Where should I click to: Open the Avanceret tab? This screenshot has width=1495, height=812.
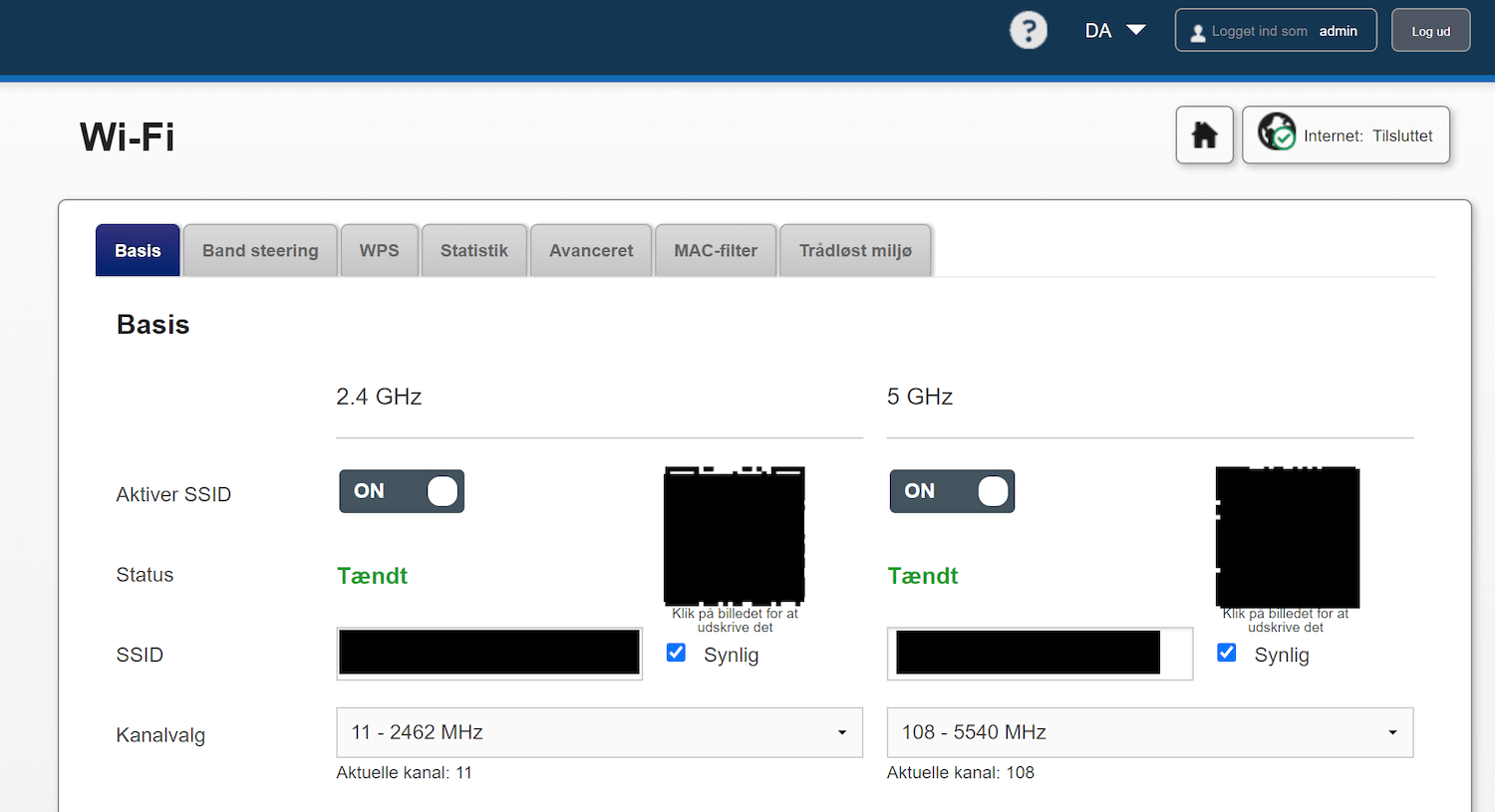591,251
